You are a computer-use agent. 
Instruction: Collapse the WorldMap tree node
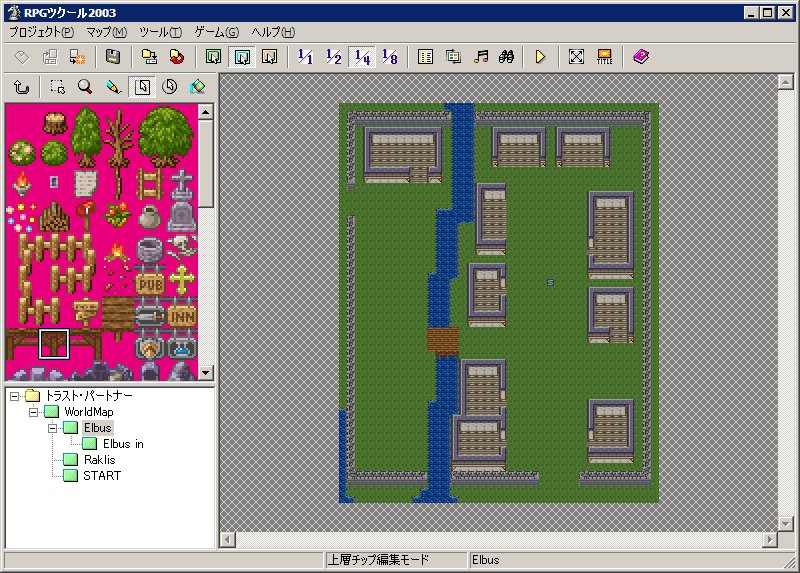33,412
